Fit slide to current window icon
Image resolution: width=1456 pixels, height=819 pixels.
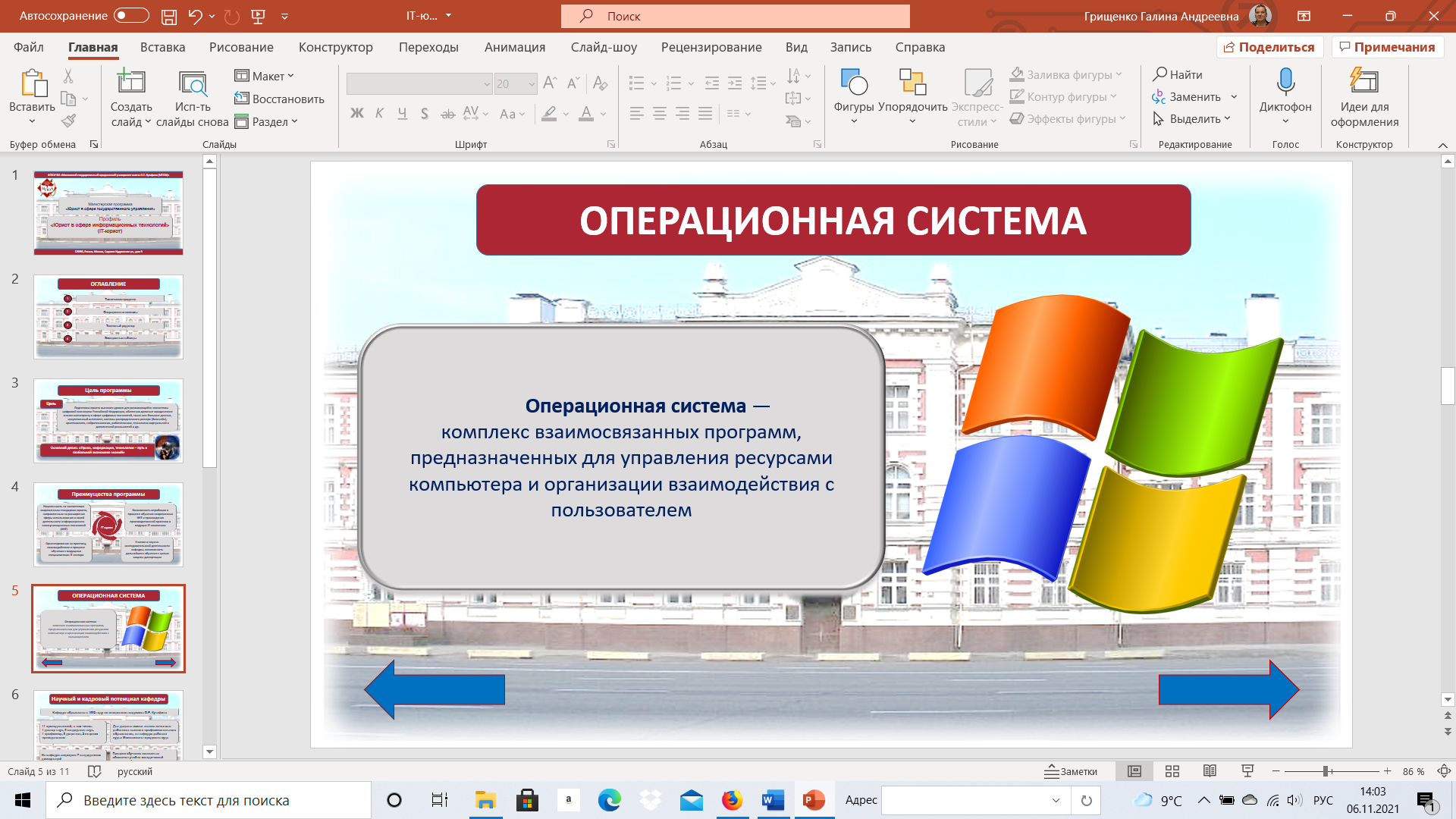pyautogui.click(x=1444, y=771)
